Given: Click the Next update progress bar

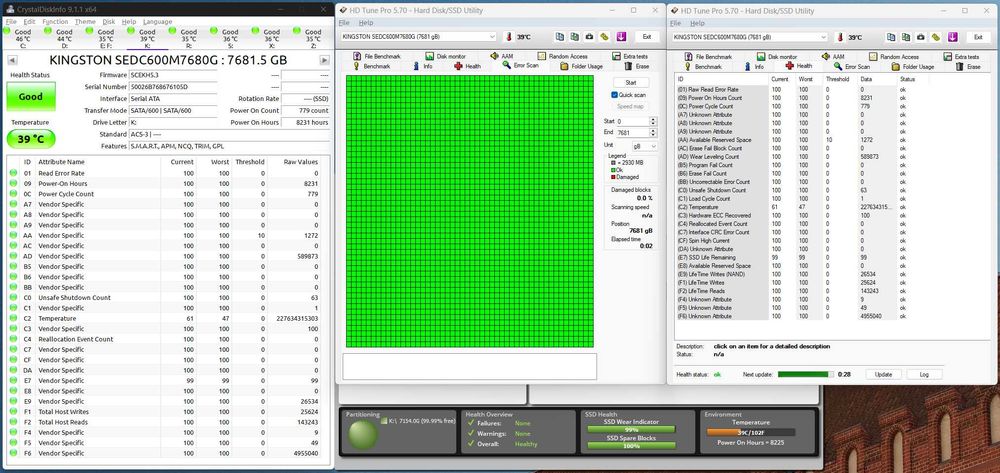Looking at the screenshot, I should (806, 374).
